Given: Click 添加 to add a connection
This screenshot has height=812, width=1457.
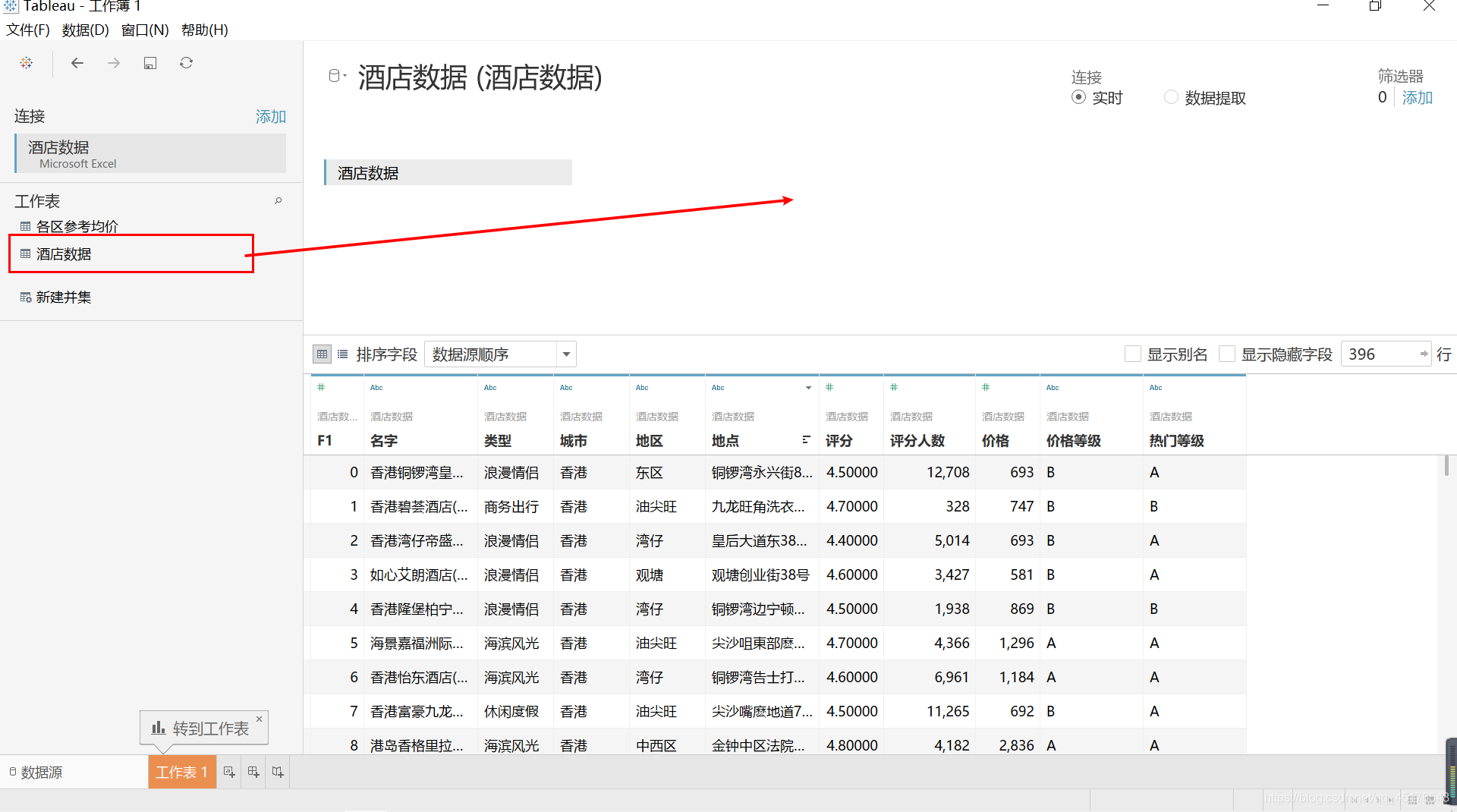Looking at the screenshot, I should (x=271, y=116).
